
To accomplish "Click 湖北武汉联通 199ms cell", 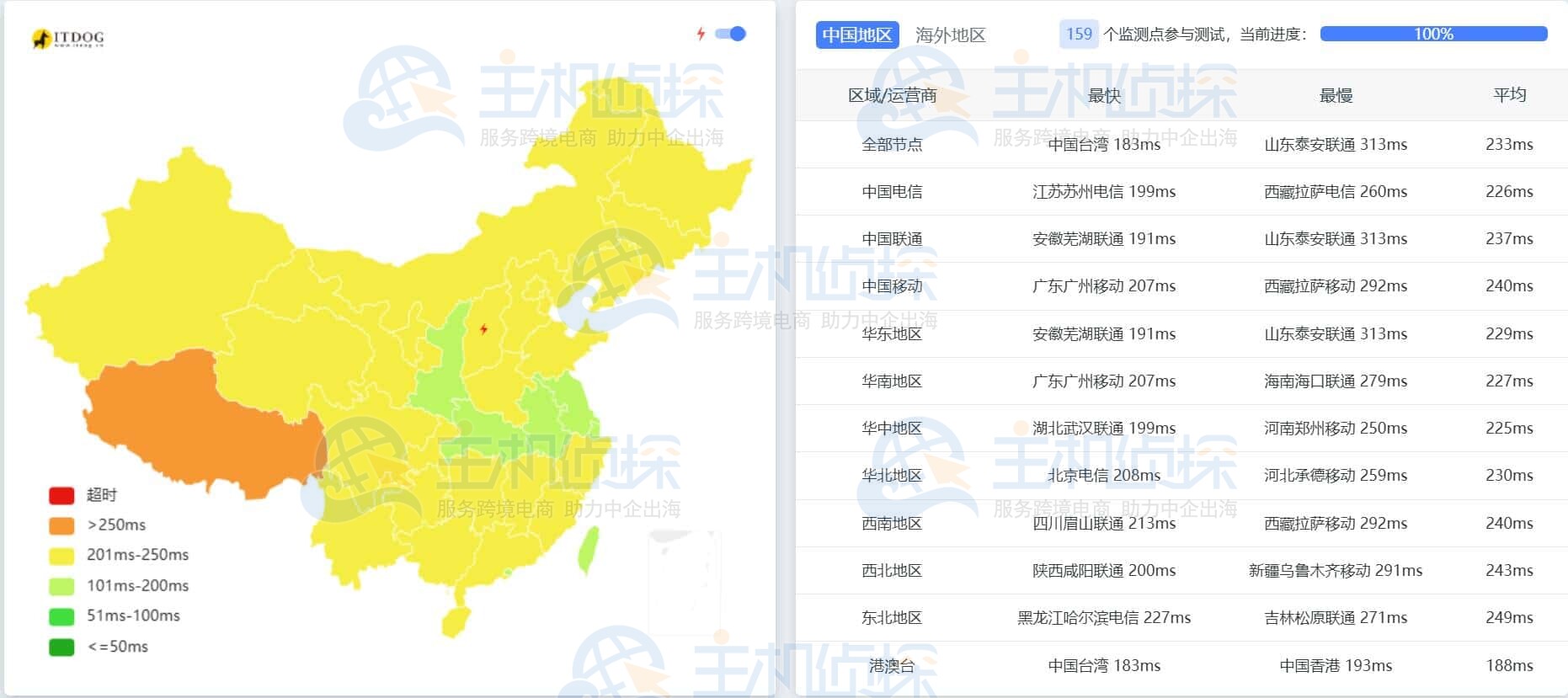I will click(1104, 428).
